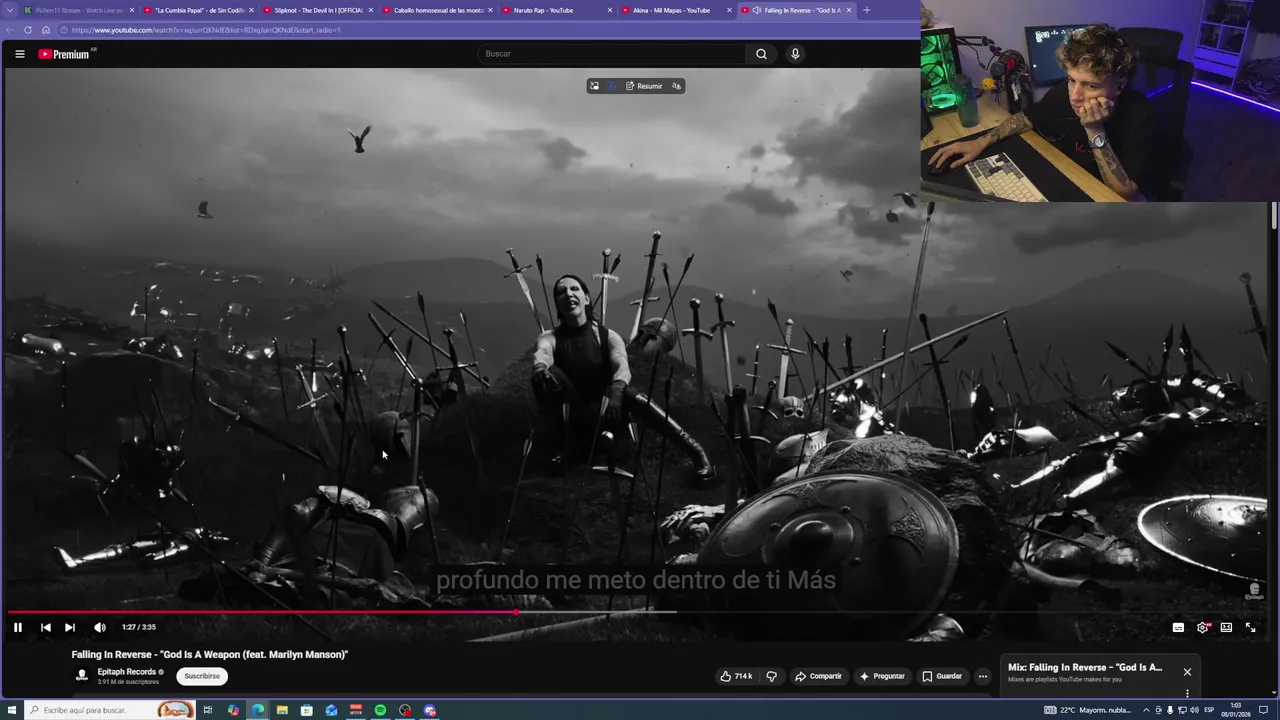This screenshot has height=720, width=1280.
Task: Click the Epitaph watermark in the video corner
Action: pos(1255,591)
